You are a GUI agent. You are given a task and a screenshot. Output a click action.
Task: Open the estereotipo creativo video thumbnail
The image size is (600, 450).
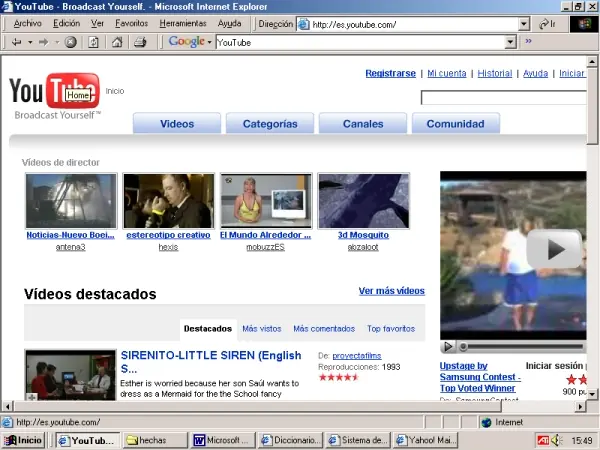tap(168, 201)
